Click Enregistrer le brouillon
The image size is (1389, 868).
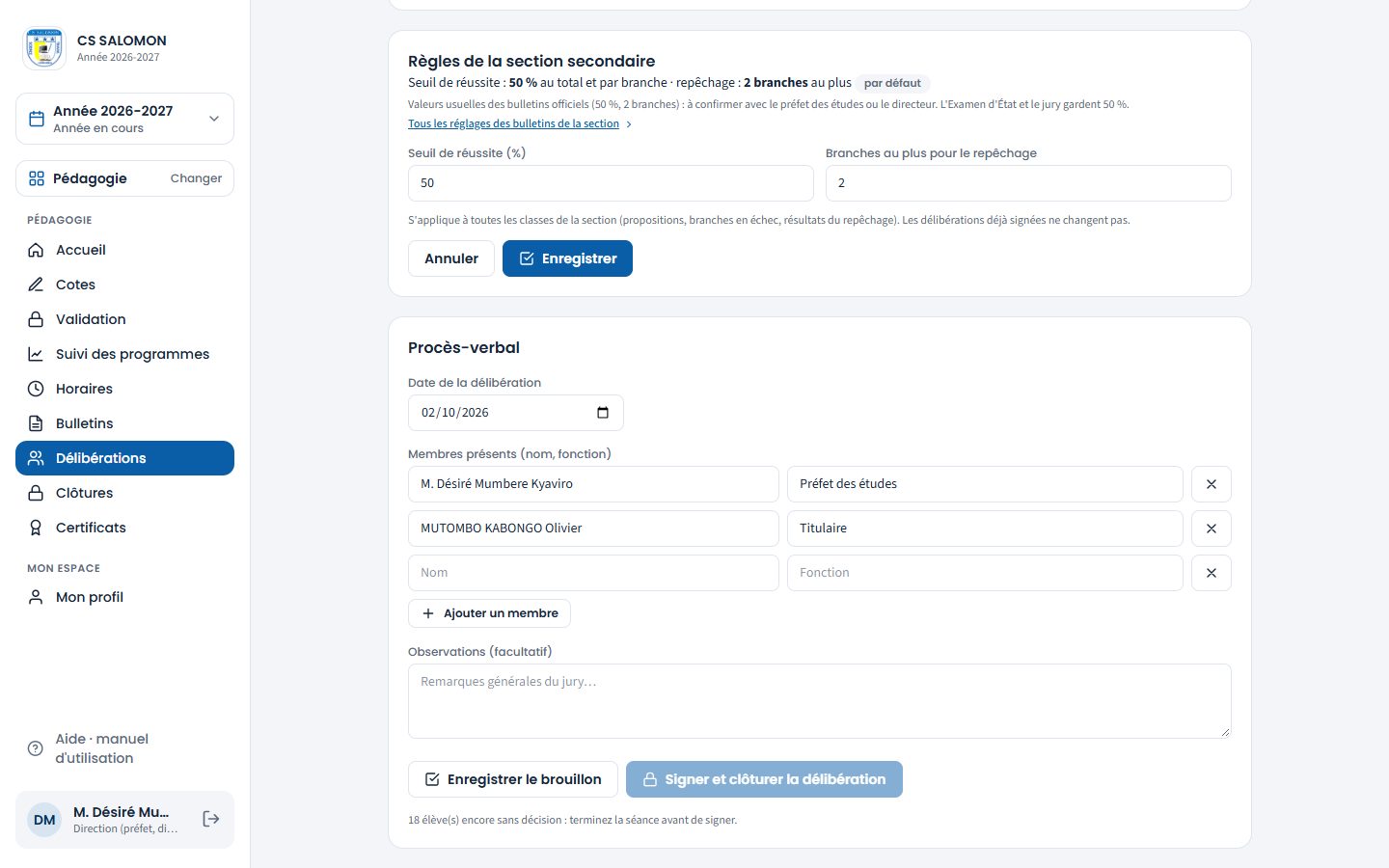coord(512,779)
